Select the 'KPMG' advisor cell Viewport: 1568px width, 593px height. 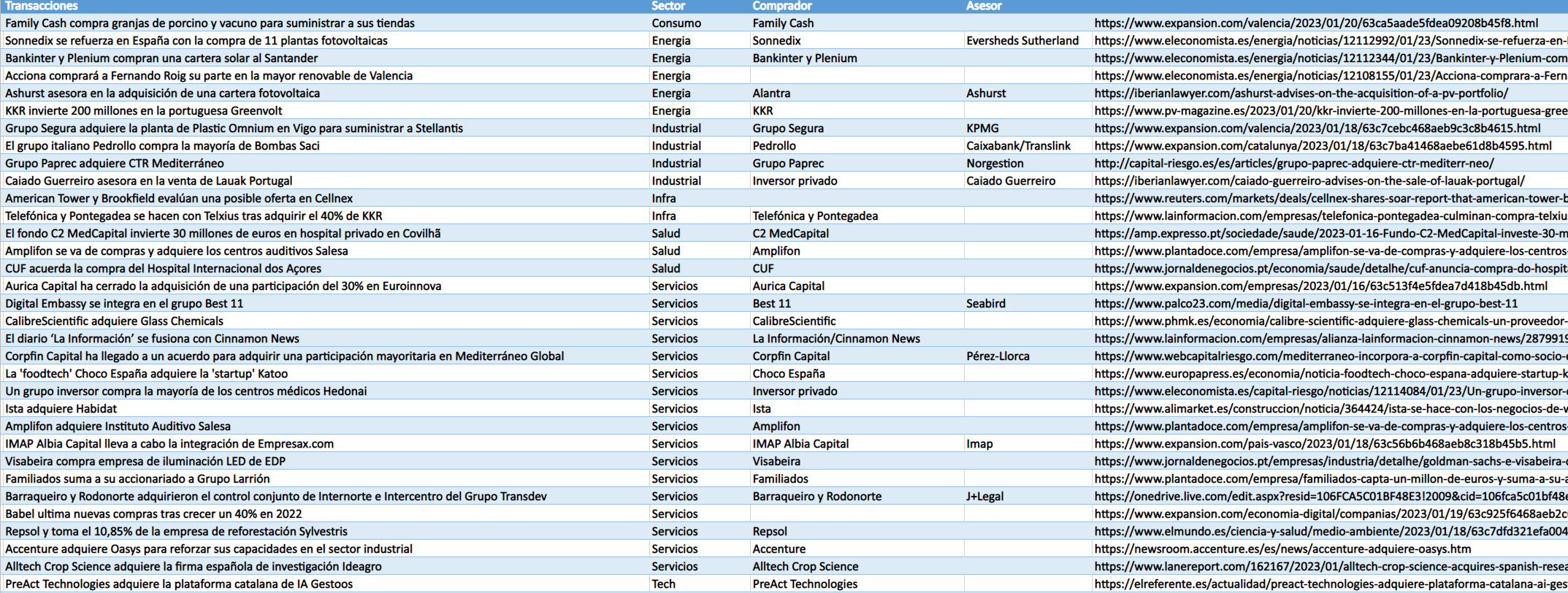(x=1028, y=129)
